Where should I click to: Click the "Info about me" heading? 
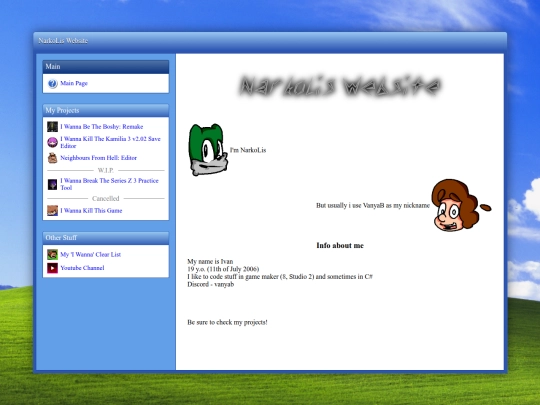click(x=340, y=246)
